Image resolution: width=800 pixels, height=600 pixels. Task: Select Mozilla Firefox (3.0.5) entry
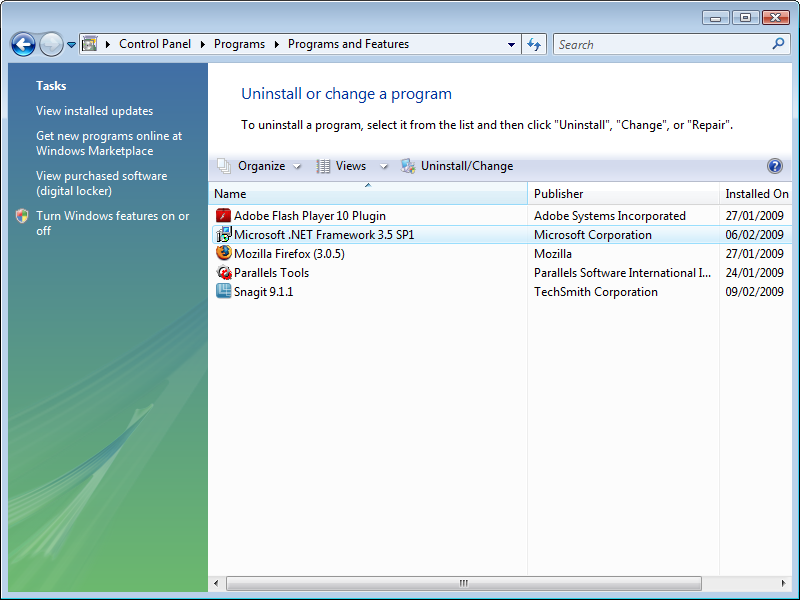click(289, 254)
